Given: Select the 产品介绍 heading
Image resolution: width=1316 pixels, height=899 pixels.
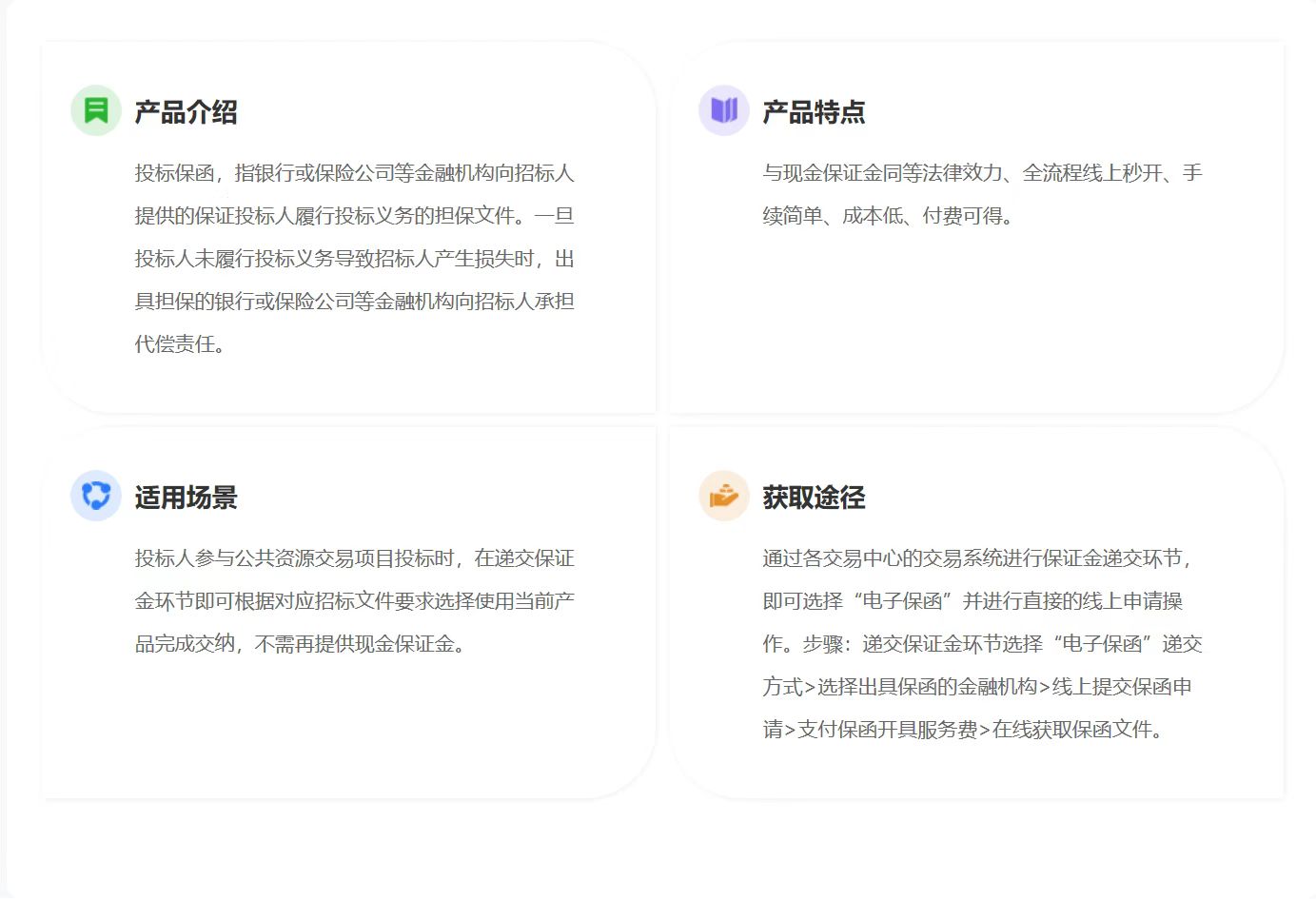Looking at the screenshot, I should (x=186, y=112).
